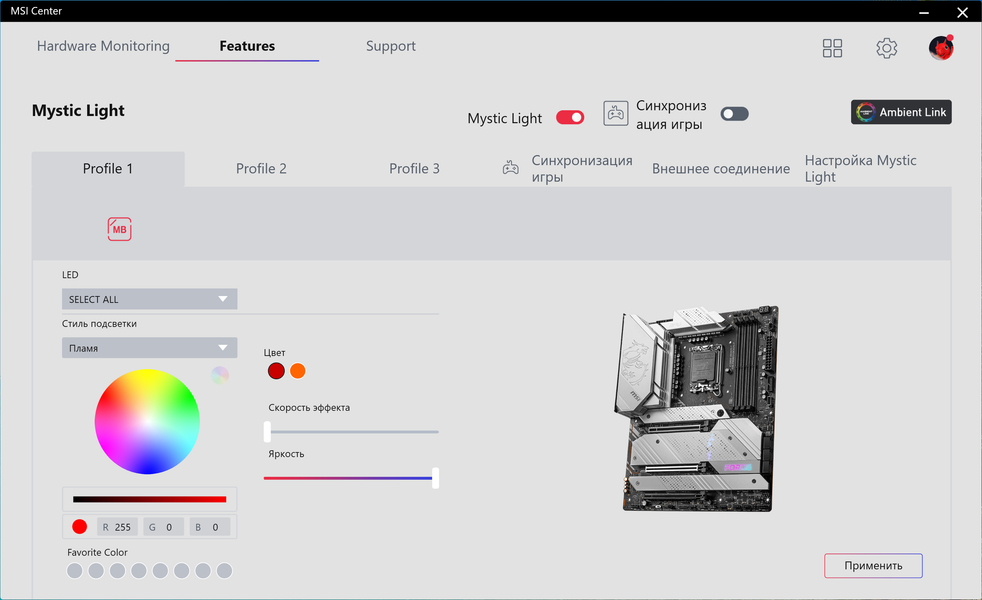982x600 pixels.
Task: Pick a hue on the color wheel
Action: tap(147, 422)
